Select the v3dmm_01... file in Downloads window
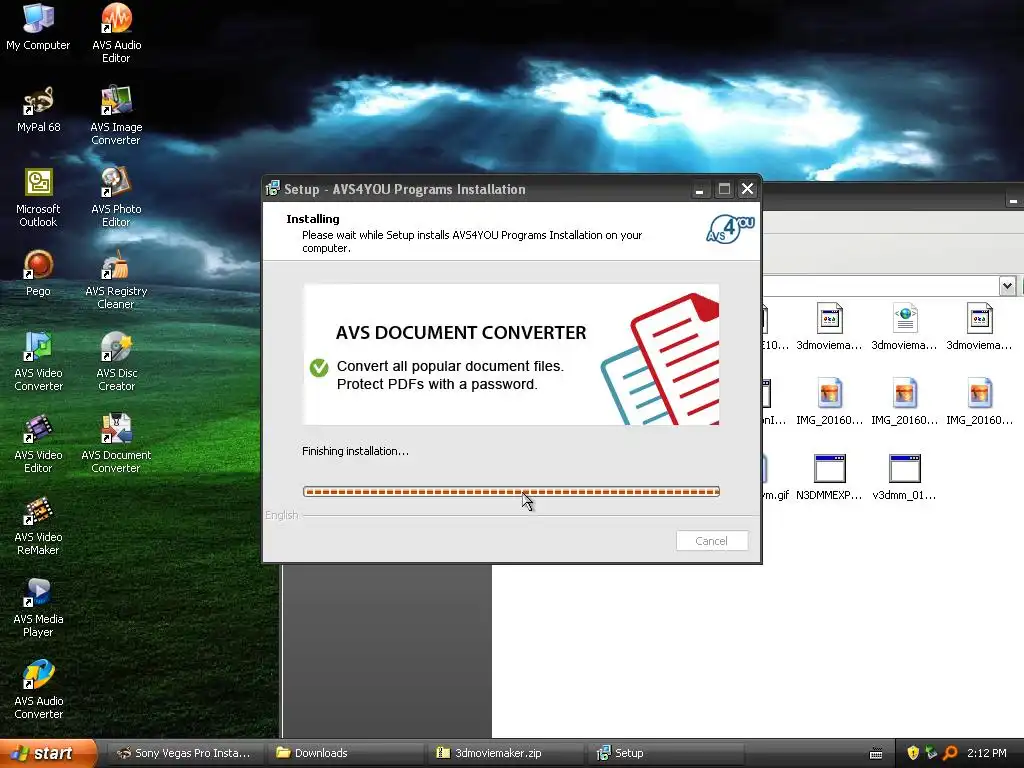Viewport: 1024px width, 768px height. pos(904,477)
